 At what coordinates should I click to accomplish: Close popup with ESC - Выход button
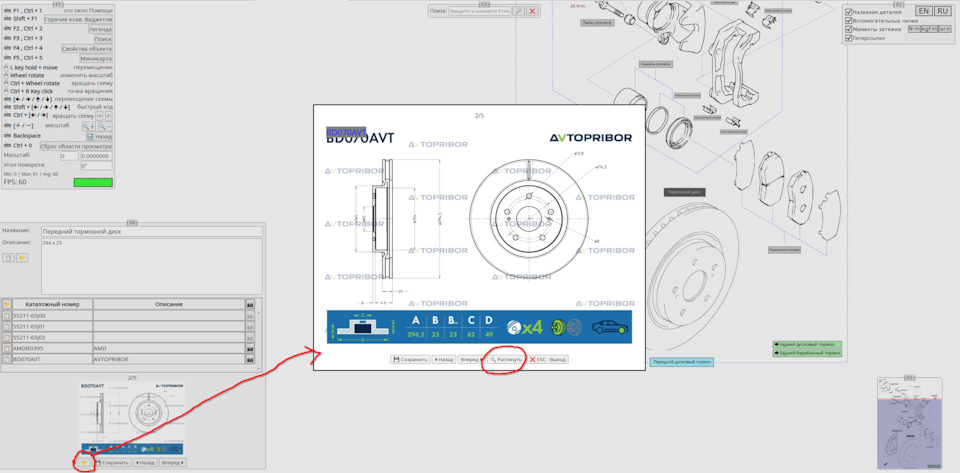coord(547,360)
